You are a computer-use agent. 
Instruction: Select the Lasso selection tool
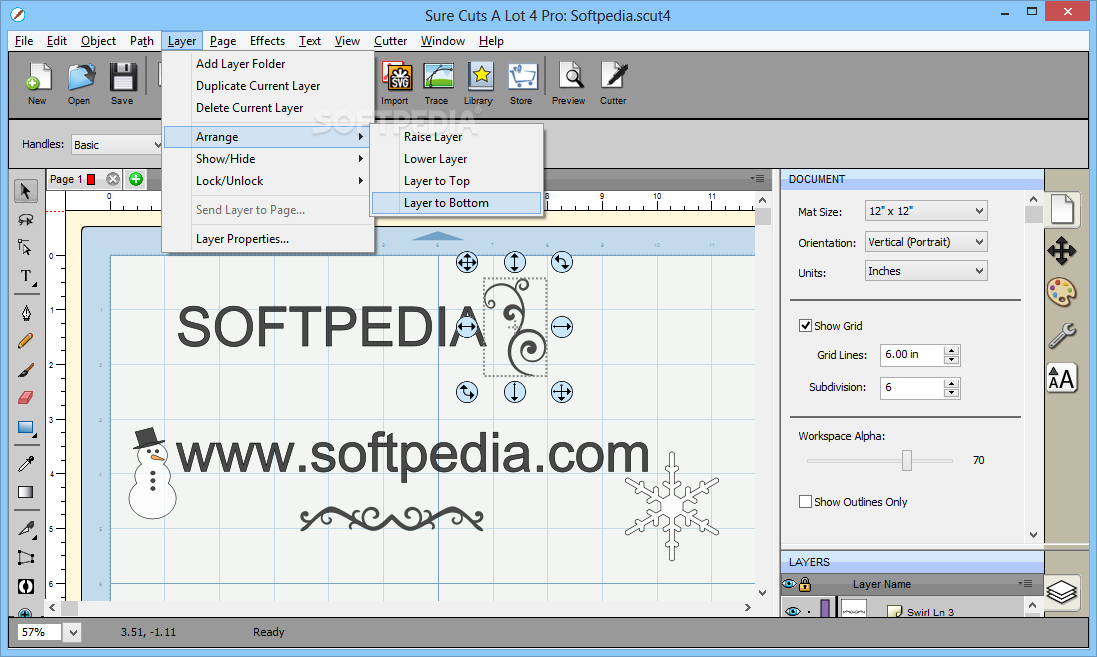[x=26, y=219]
